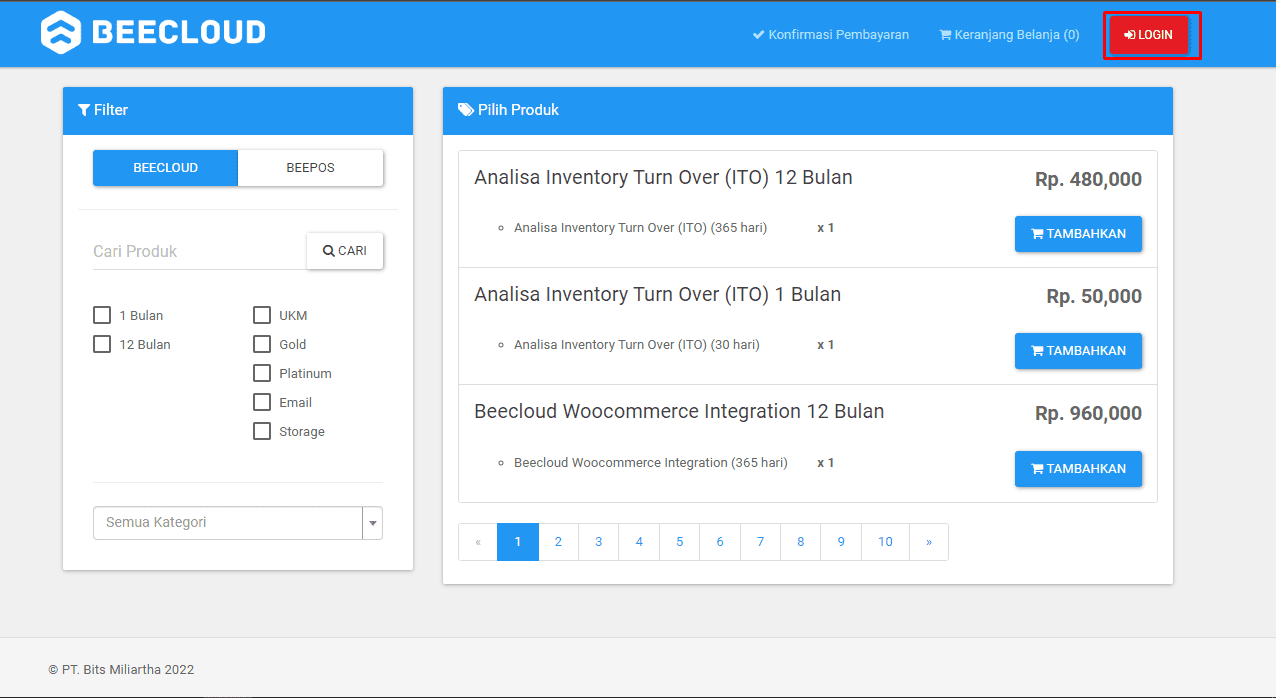The height and width of the screenshot is (698, 1276).
Task: Click the Pilih Produk panel header
Action: pos(808,110)
